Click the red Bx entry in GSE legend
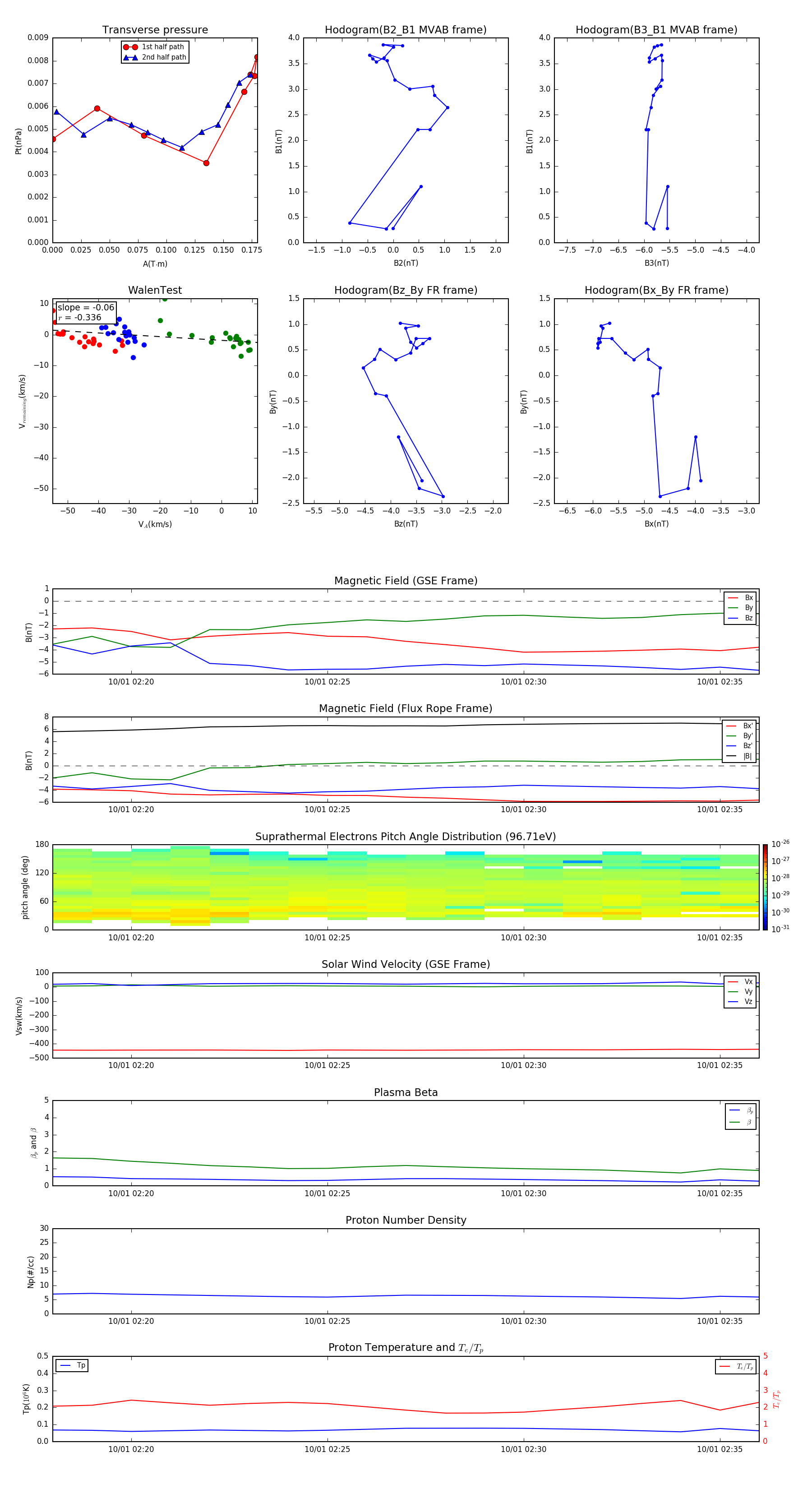This screenshot has height=1489, width=812. point(740,598)
